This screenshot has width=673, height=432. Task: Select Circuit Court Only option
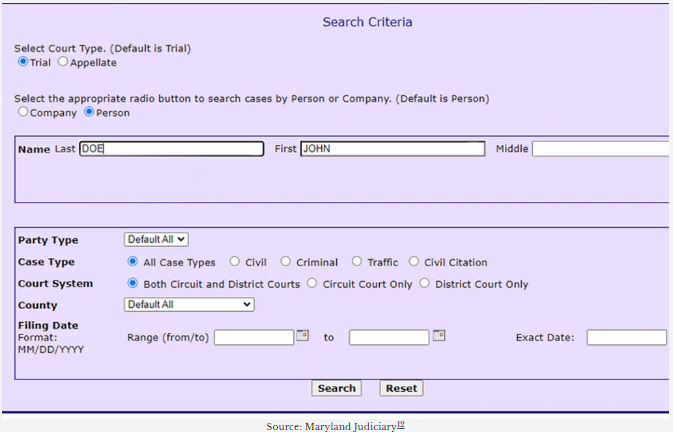coord(312,284)
